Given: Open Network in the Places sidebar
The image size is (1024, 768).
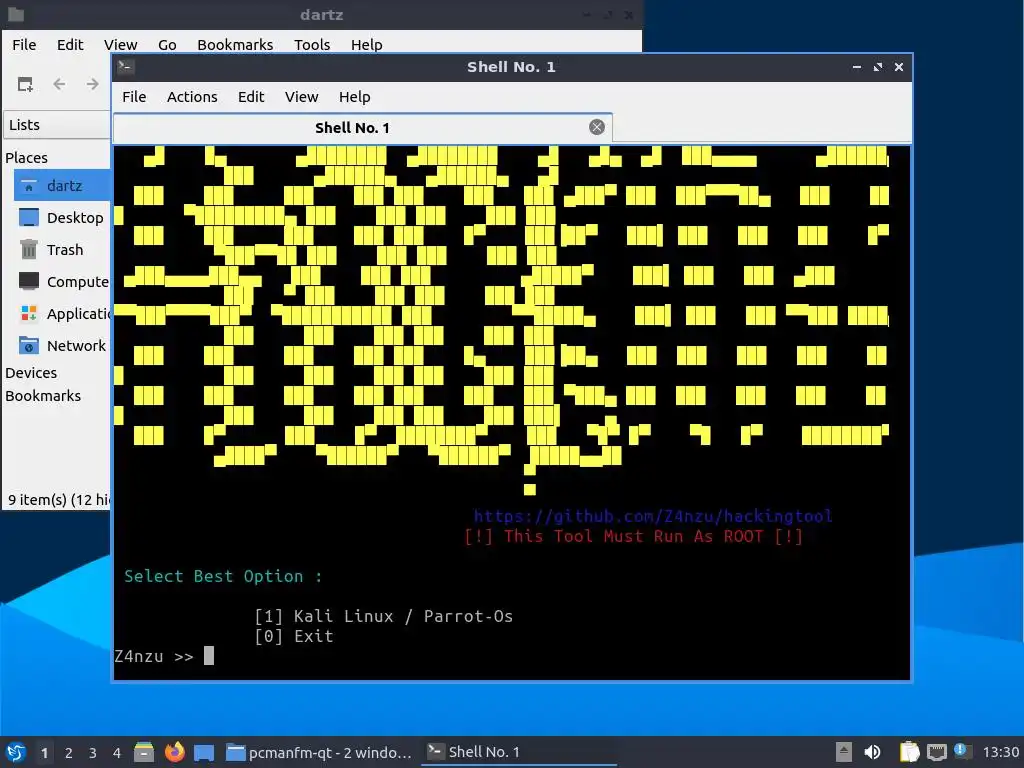Looking at the screenshot, I should coord(62,346).
